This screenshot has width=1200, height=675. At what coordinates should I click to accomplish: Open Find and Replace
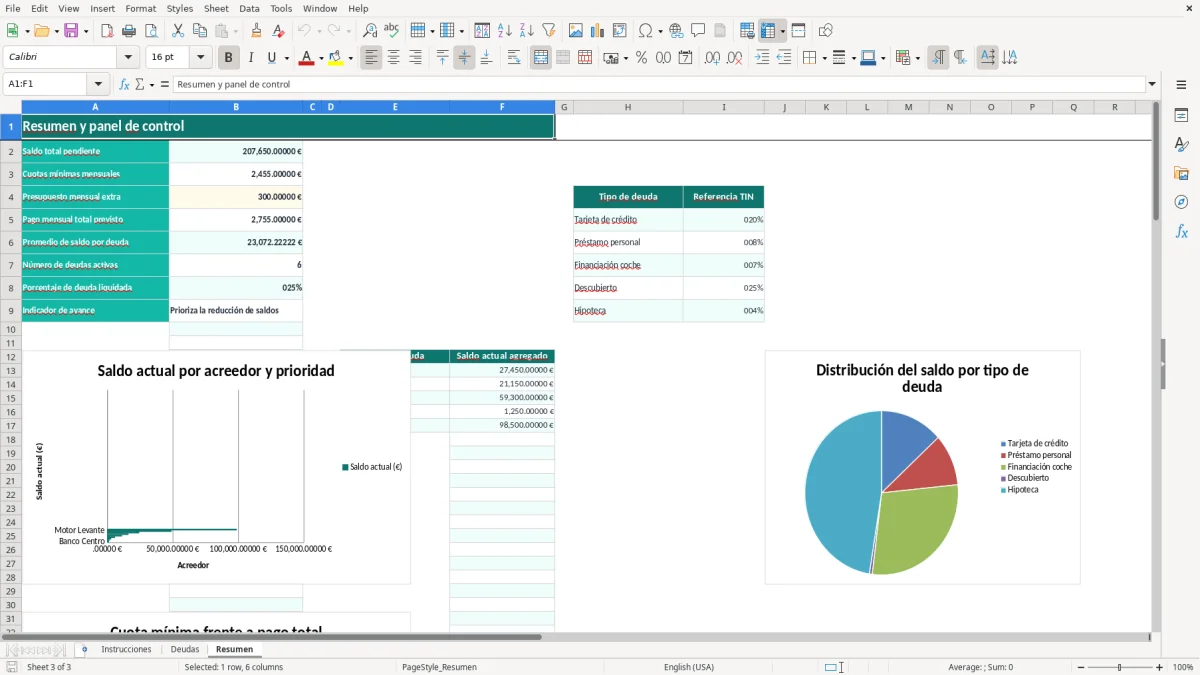coord(370,31)
